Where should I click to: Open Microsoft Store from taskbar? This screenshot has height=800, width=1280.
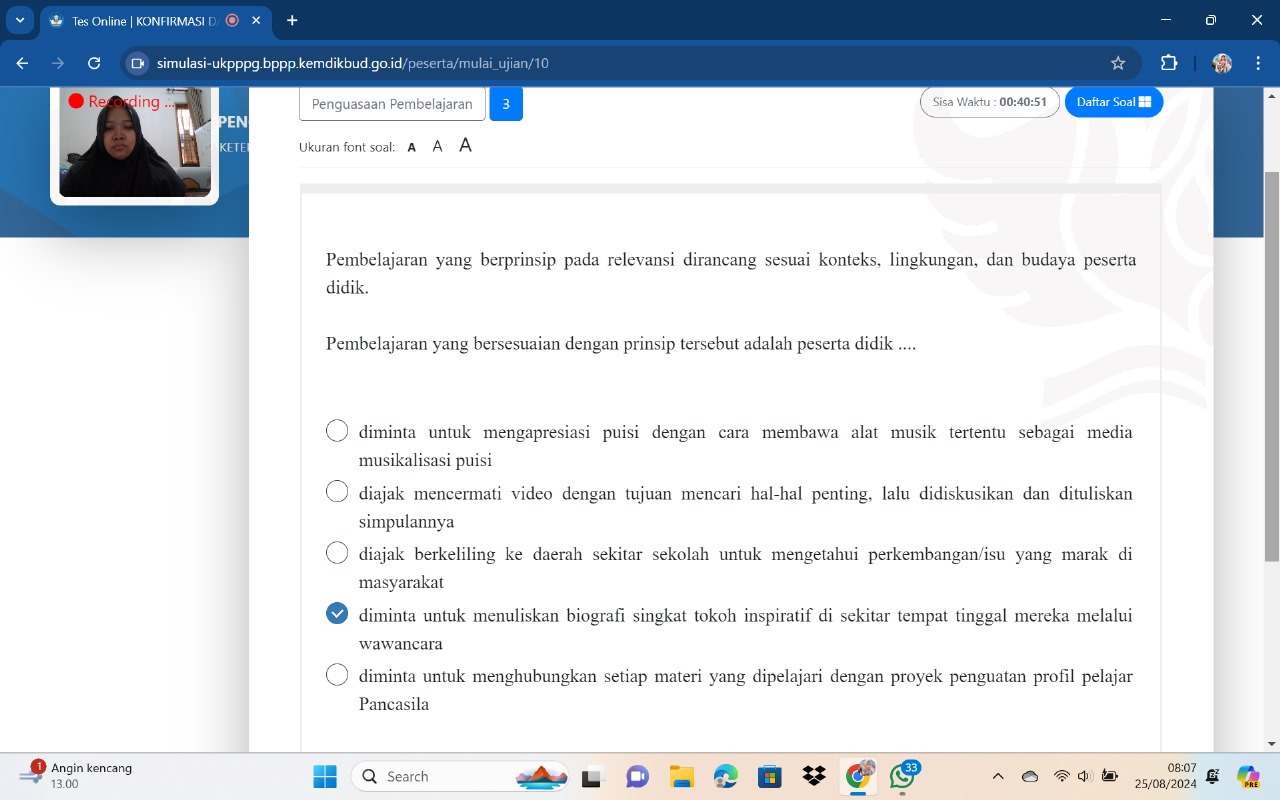tap(769, 776)
